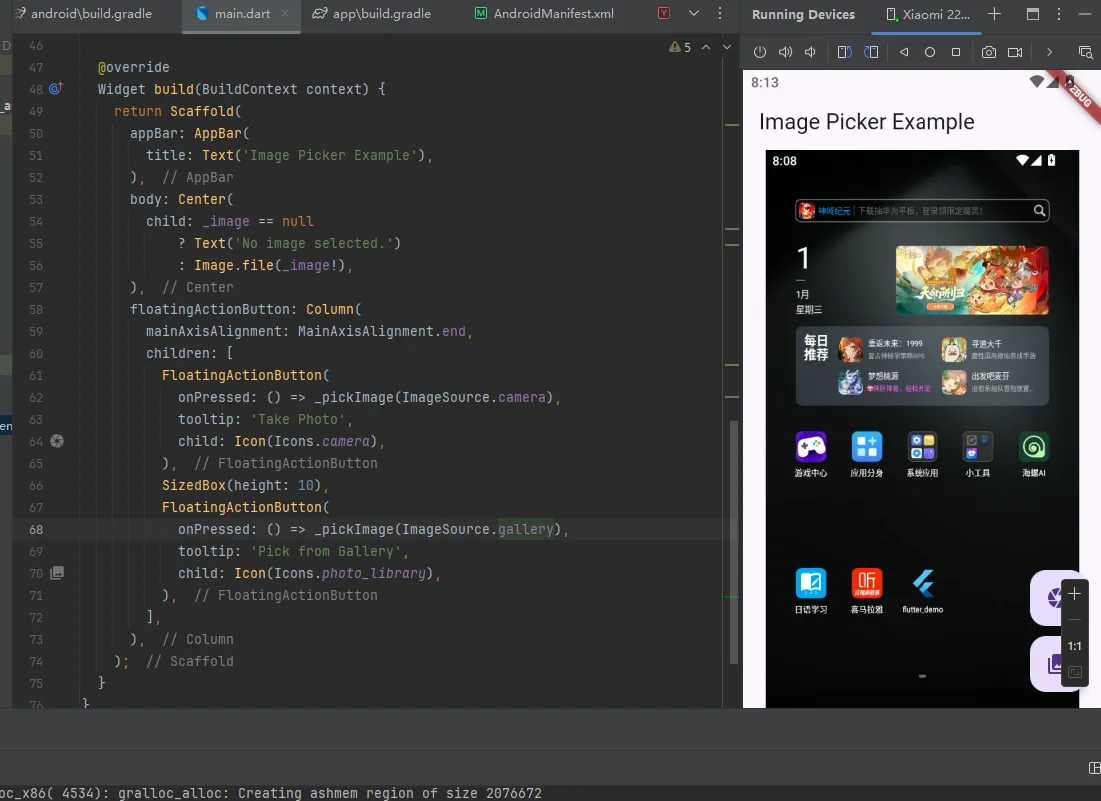The height and width of the screenshot is (801, 1101).
Task: Click the zoom in plus button
Action: click(1075, 593)
